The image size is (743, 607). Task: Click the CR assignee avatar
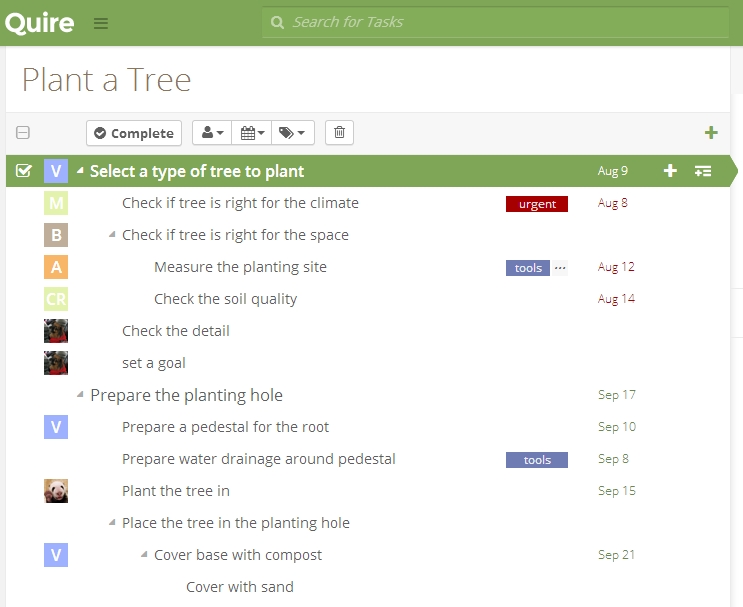[x=56, y=299]
